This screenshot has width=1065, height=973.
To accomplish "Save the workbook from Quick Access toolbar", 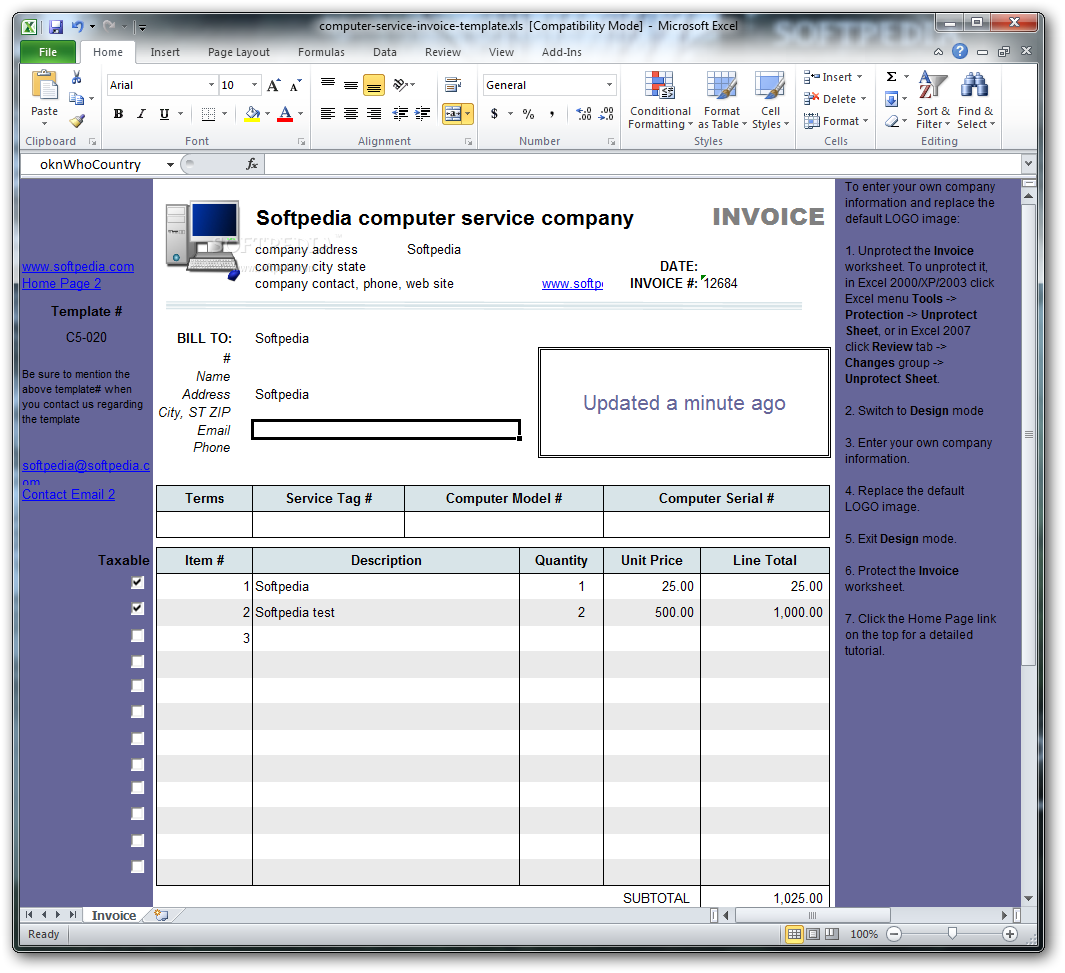I will pos(56,26).
